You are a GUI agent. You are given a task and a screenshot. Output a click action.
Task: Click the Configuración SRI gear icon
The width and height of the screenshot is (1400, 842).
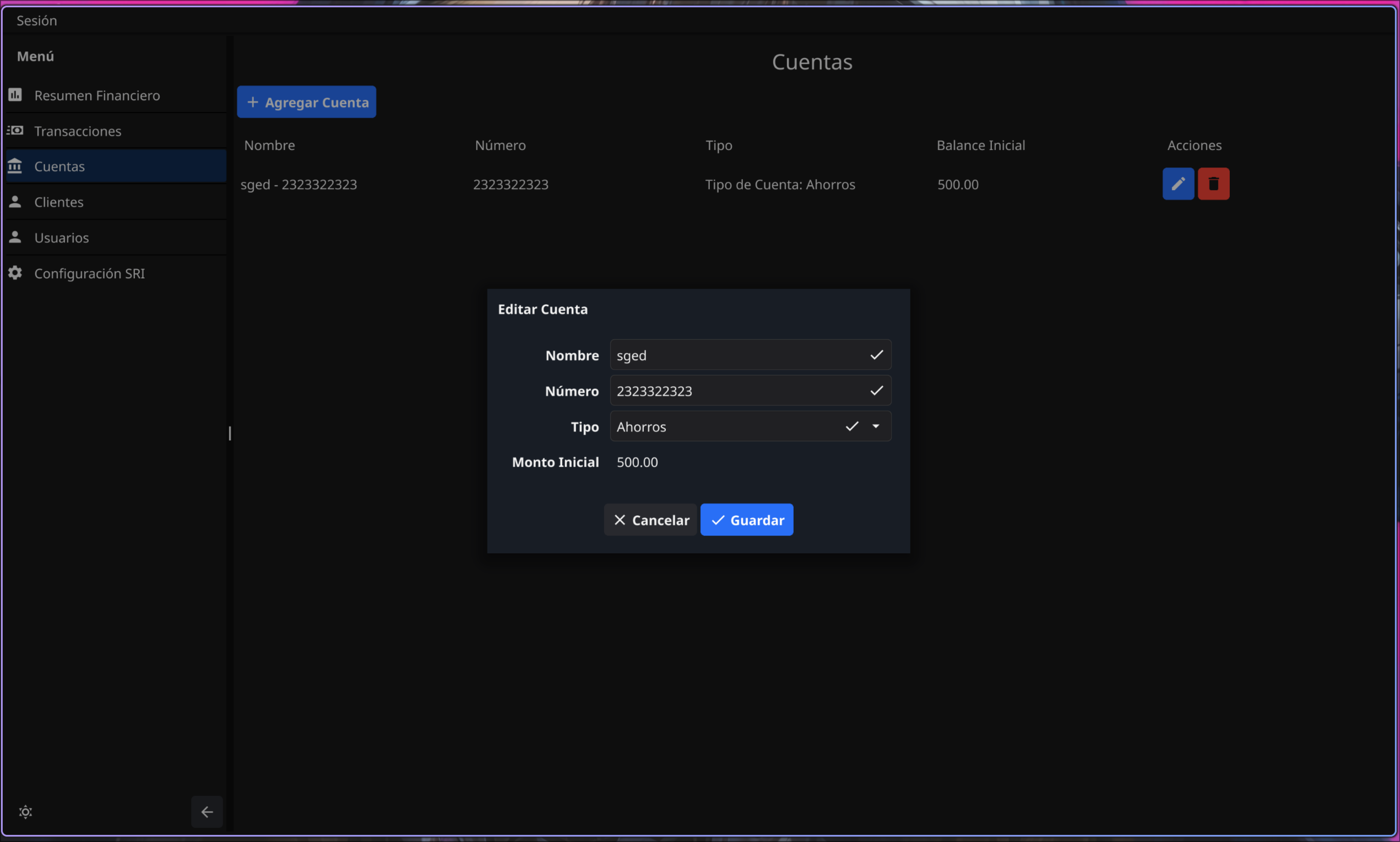point(15,273)
